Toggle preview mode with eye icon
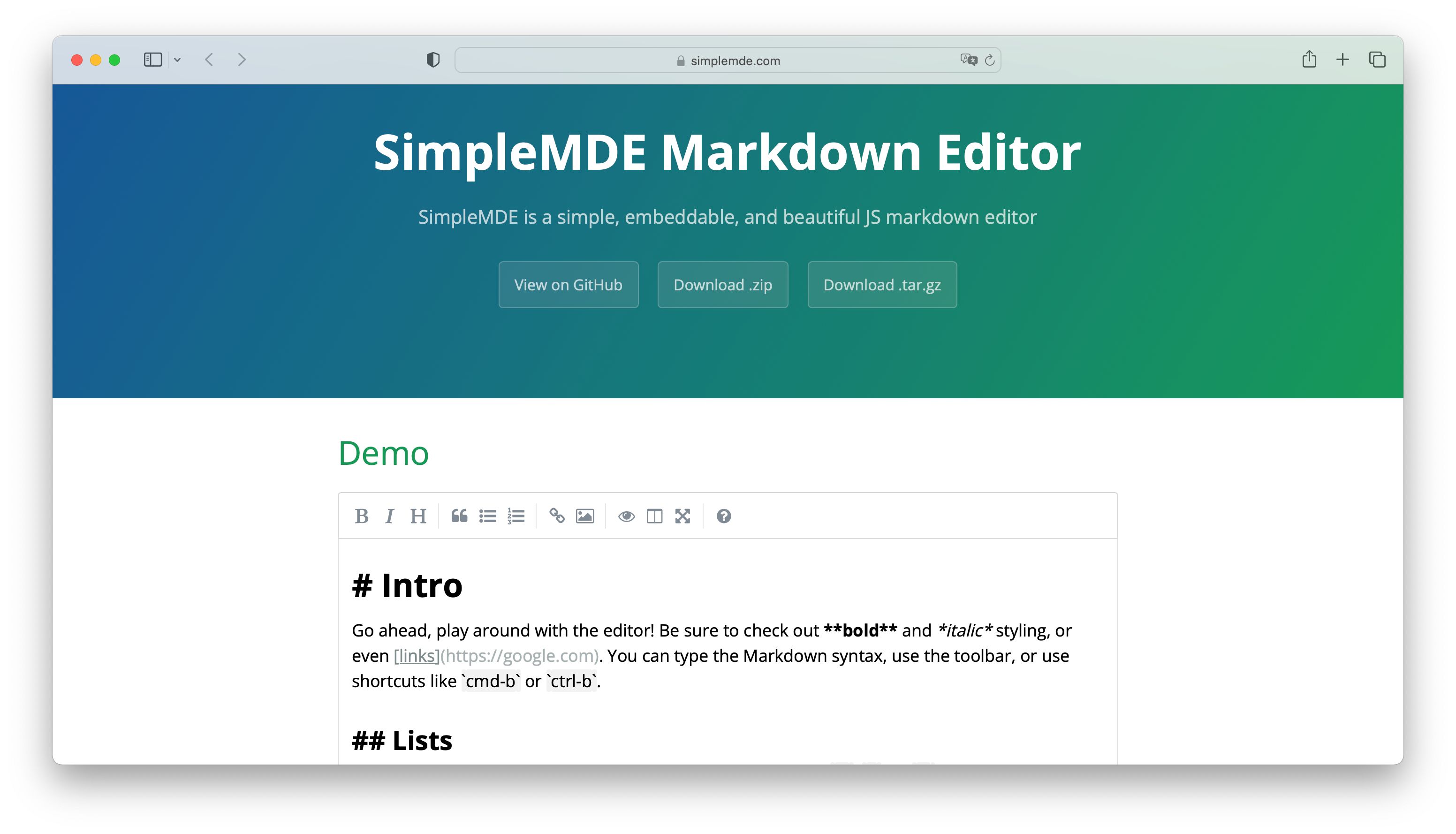This screenshot has height=834, width=1456. point(626,516)
